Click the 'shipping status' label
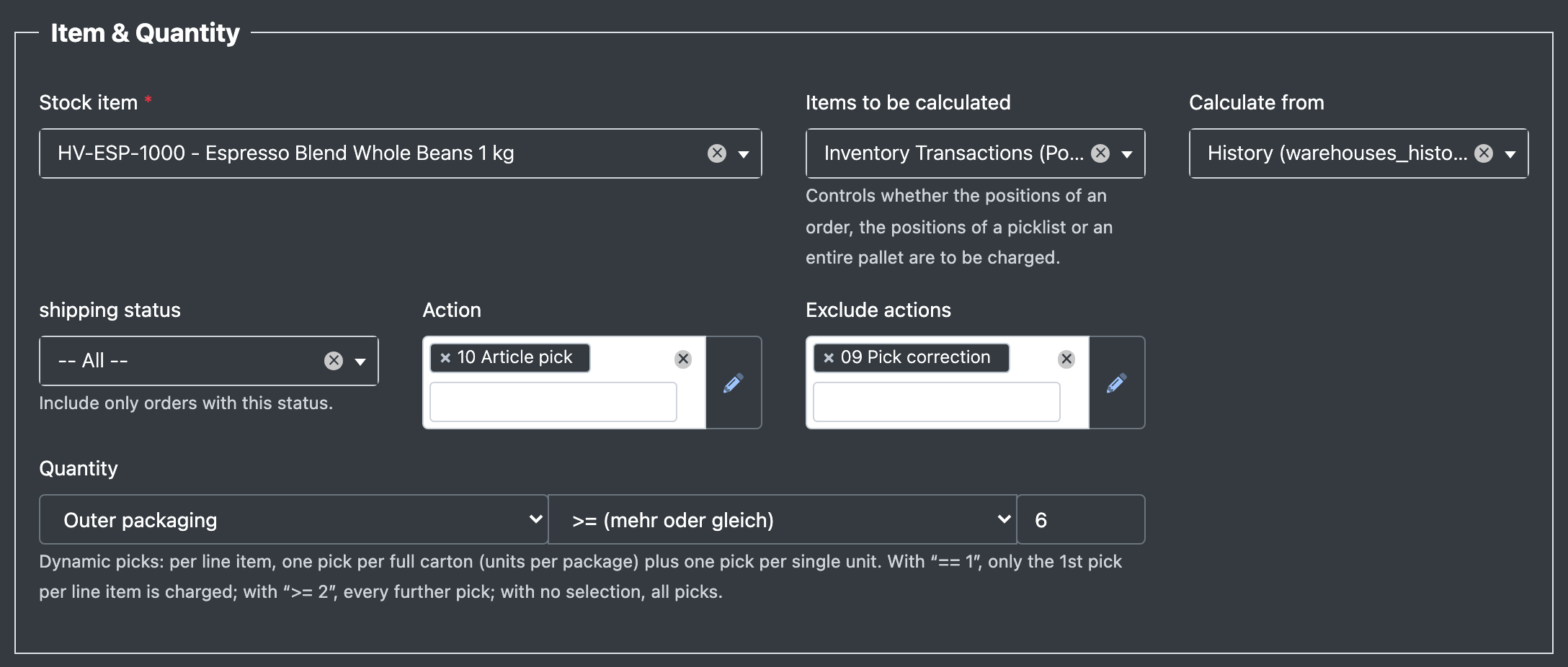 coord(110,310)
